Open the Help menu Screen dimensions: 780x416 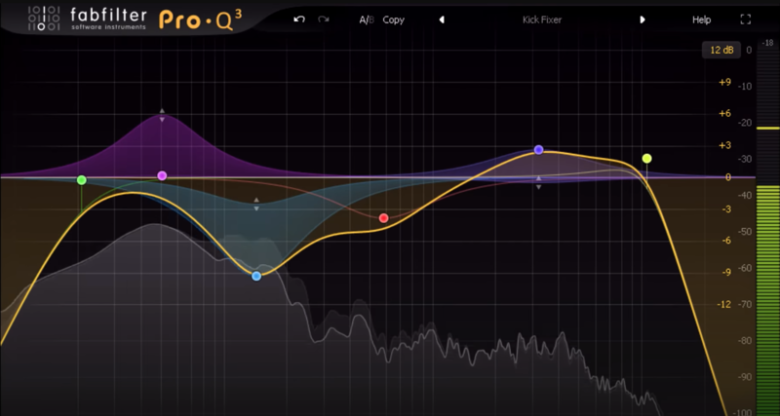tap(701, 20)
